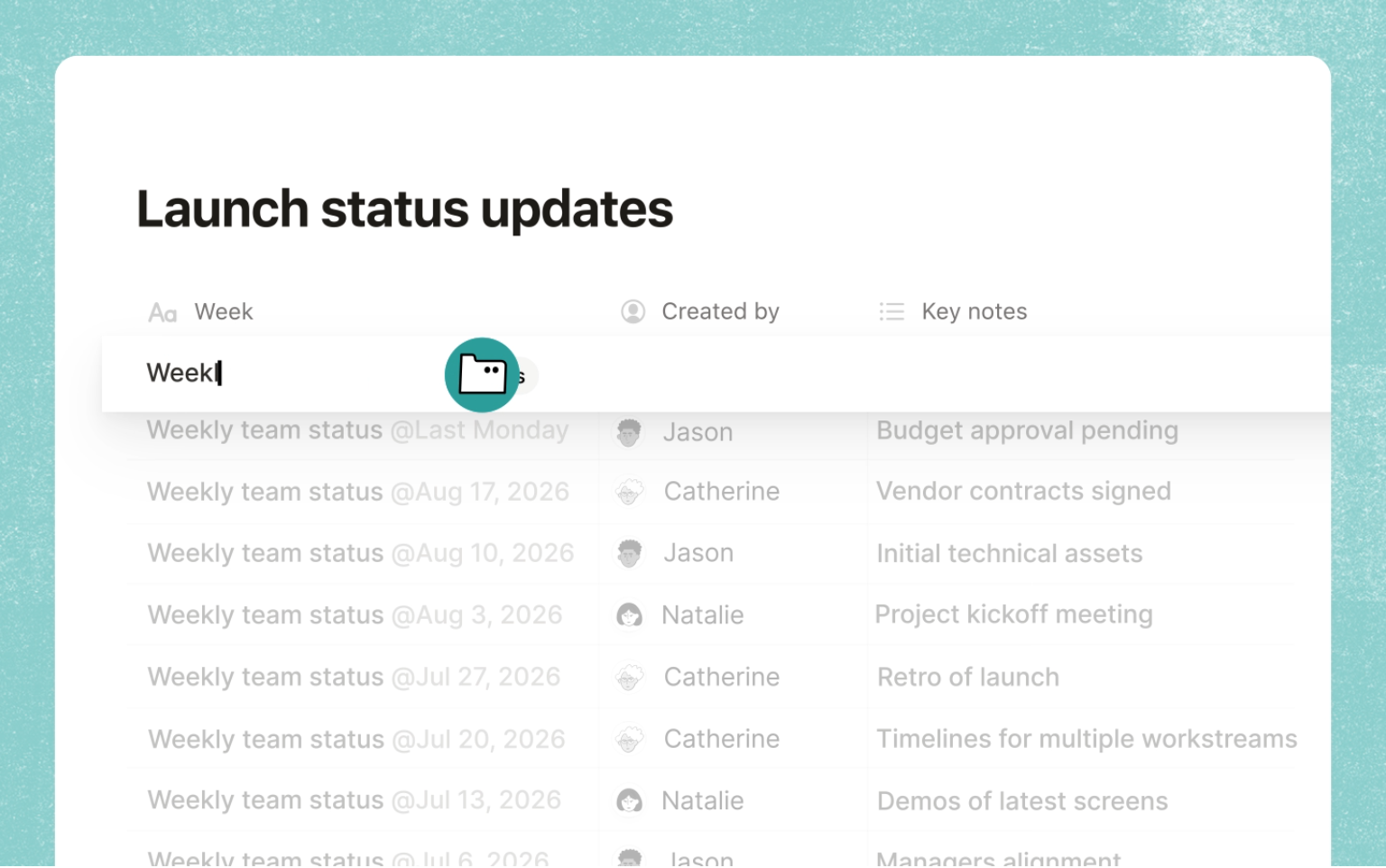Click the Aa title icon beside Week
This screenshot has width=1386, height=868.
coord(162,313)
